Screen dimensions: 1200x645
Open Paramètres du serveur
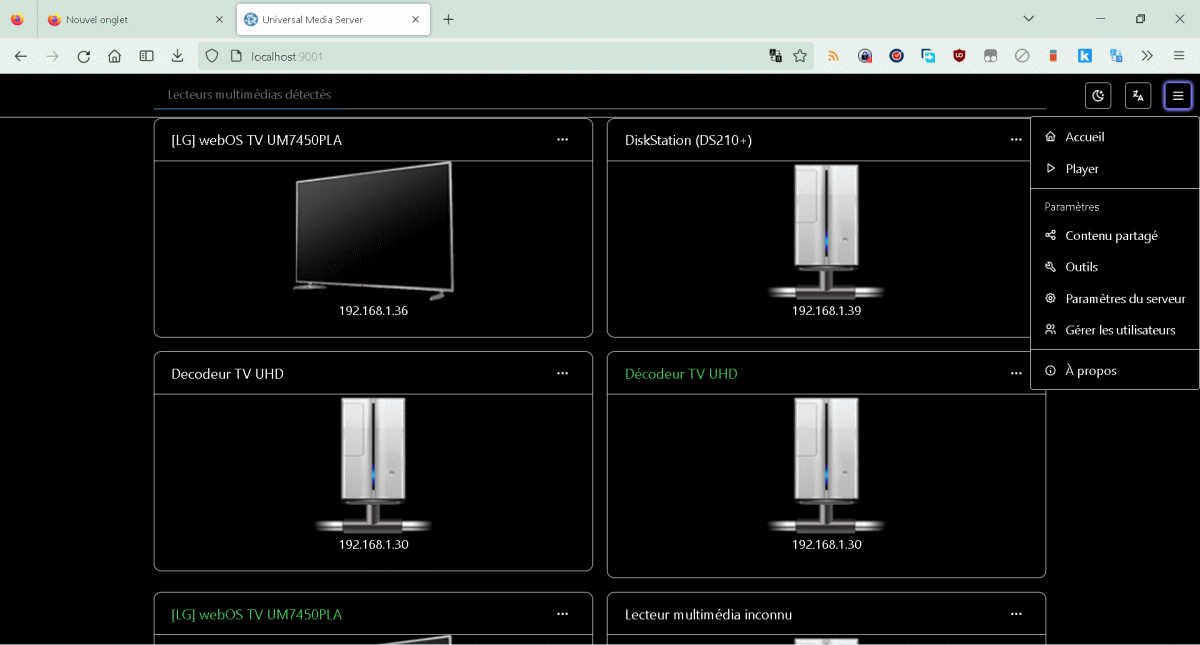1115,299
